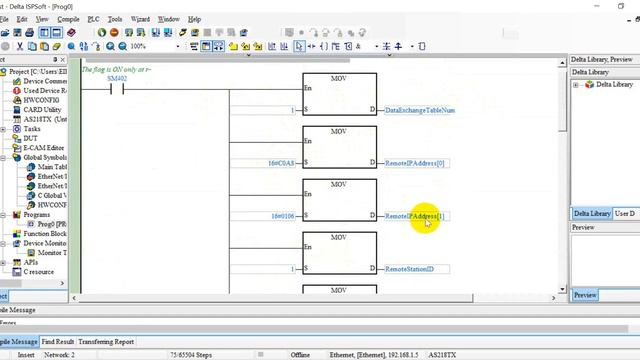Viewport: 640px width, 360px height.
Task: Click the AS218TX status bar entry
Action: coord(442,355)
